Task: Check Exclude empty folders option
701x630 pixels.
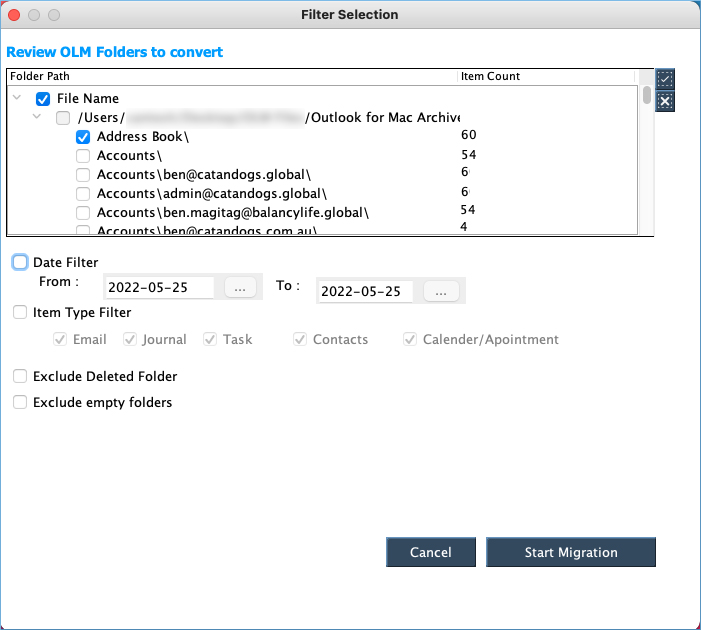Action: pos(21,403)
